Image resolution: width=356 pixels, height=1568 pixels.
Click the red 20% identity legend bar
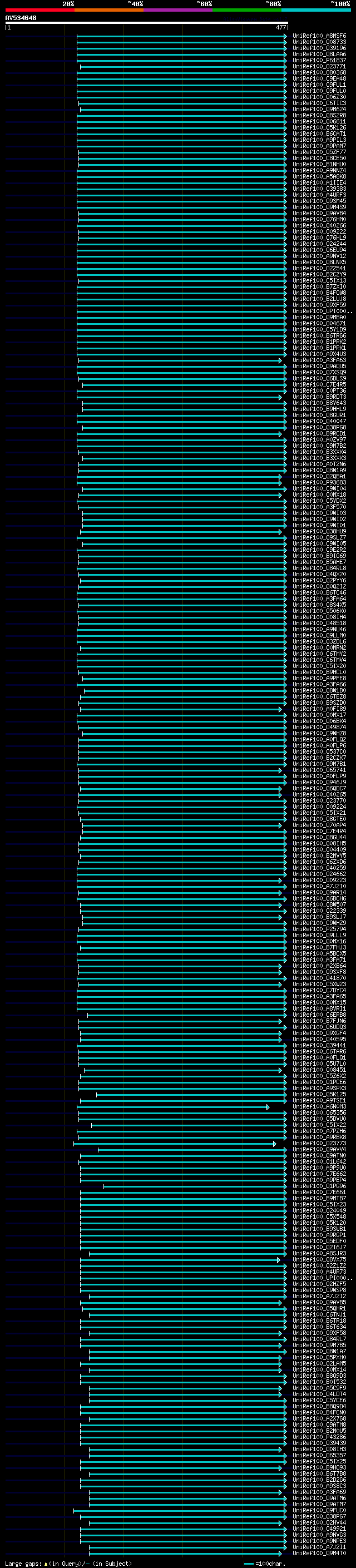(x=39, y=10)
